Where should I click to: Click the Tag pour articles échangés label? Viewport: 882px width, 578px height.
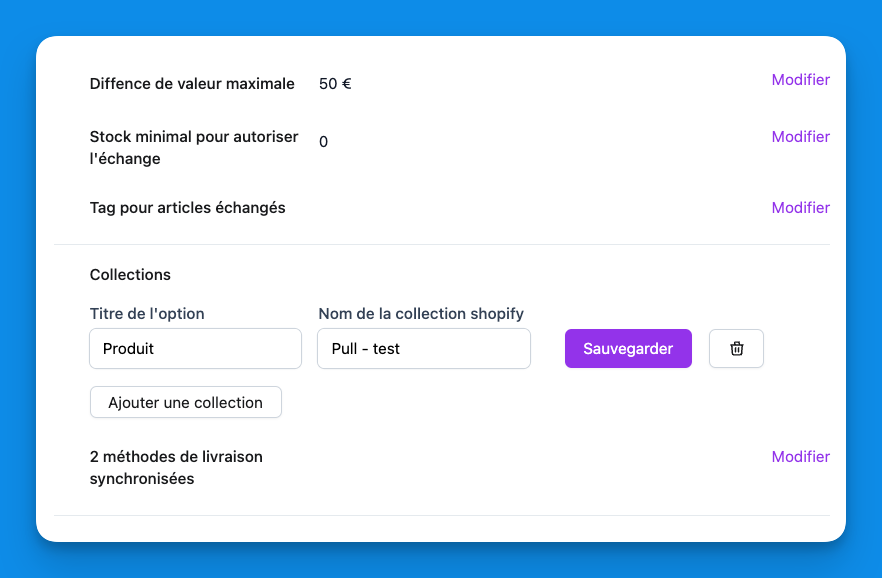(187, 207)
